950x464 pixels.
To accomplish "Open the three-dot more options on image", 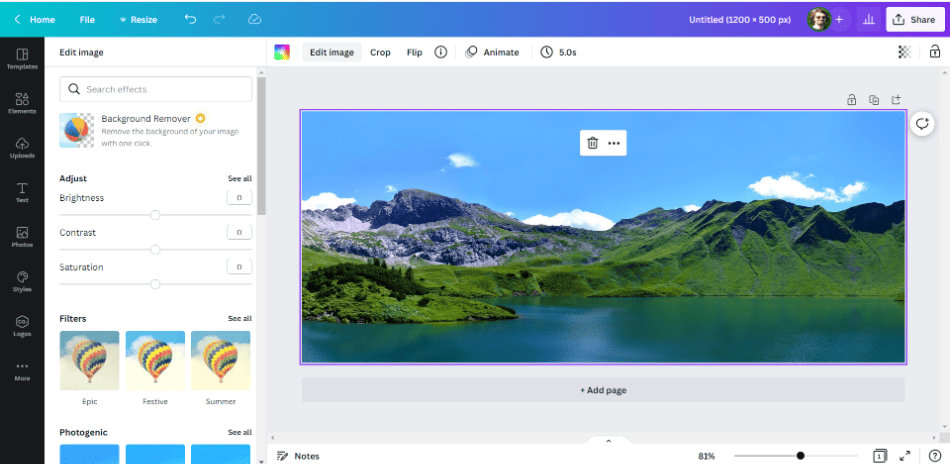I will pos(614,143).
